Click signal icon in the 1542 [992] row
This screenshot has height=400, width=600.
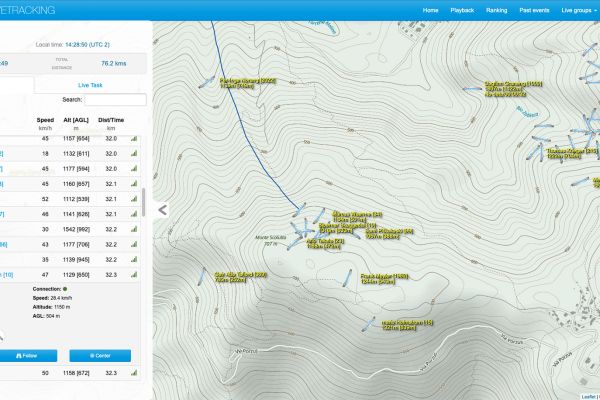click(x=134, y=229)
